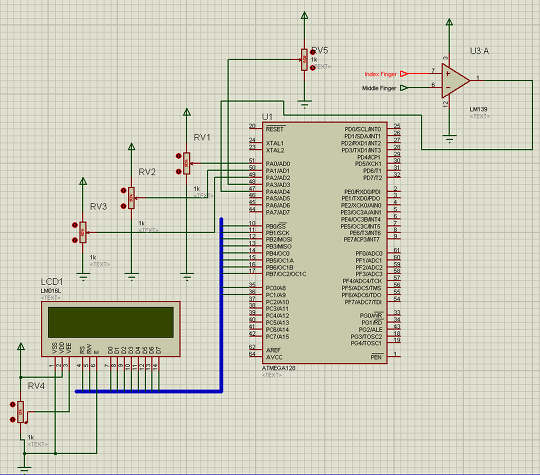
Task: Click the Index Finger input terminal
Action: (x=404, y=74)
